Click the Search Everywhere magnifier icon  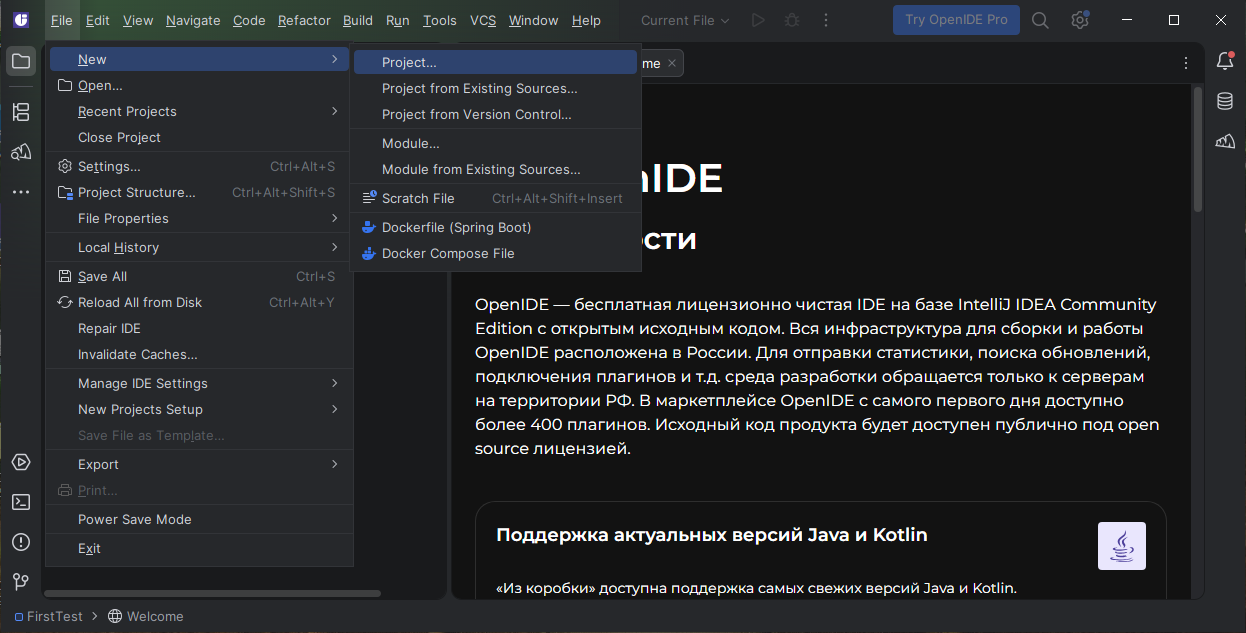click(1040, 20)
